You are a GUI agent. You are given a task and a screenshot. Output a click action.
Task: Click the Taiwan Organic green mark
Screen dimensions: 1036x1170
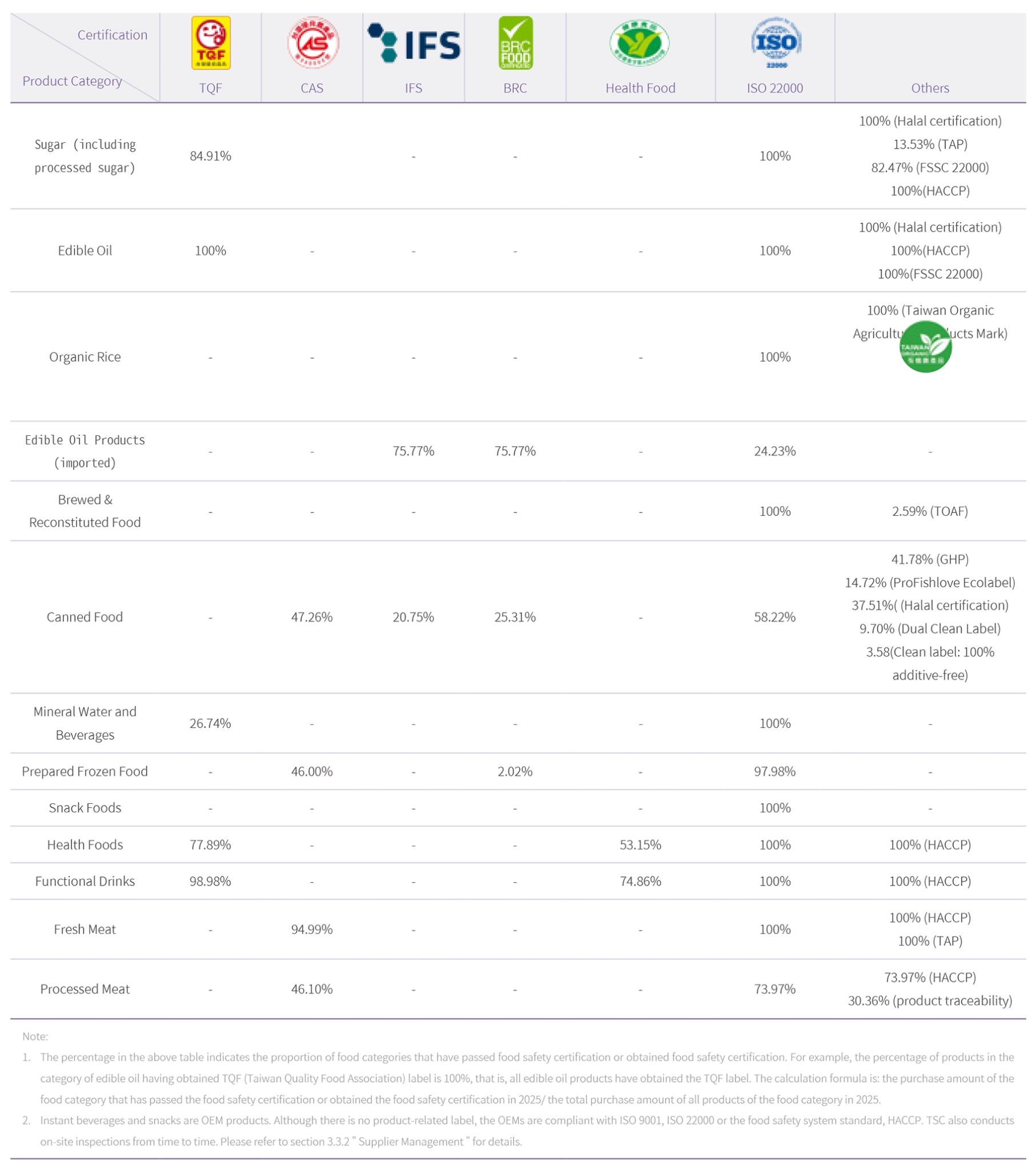tap(926, 347)
